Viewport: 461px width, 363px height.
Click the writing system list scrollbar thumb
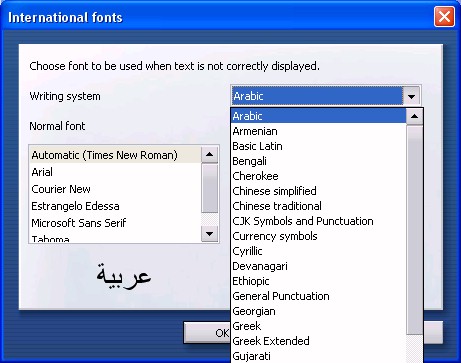(x=414, y=230)
